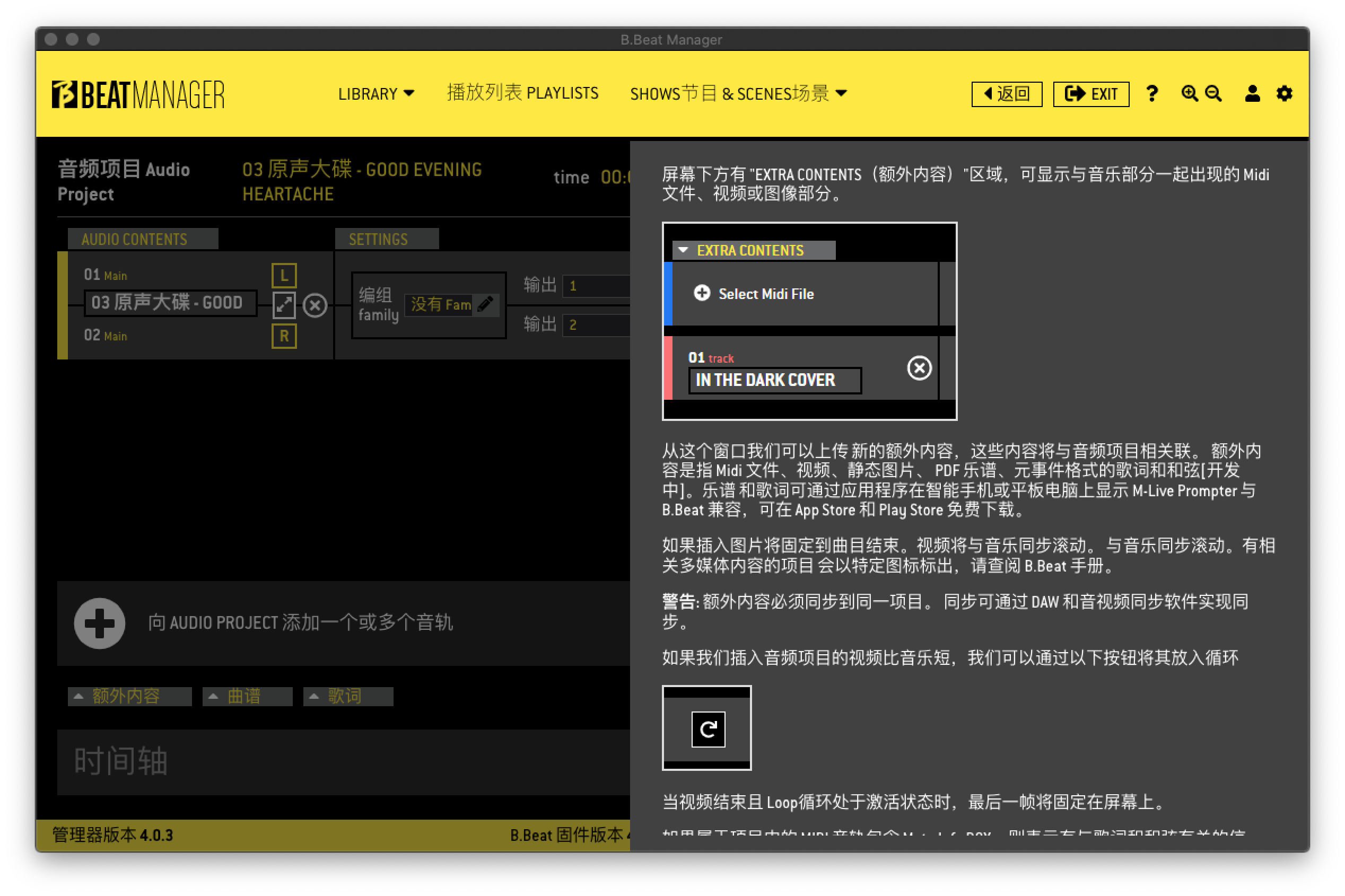Zoom out with the magnifier minus icon
The image size is (1345, 896).
pyautogui.click(x=1213, y=93)
